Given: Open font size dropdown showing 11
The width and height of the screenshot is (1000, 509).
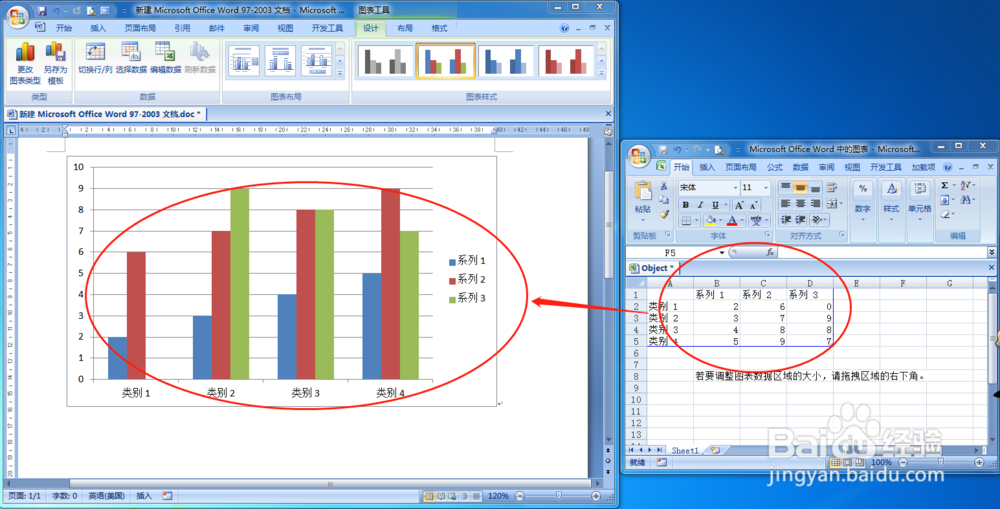Looking at the screenshot, I should [765, 188].
